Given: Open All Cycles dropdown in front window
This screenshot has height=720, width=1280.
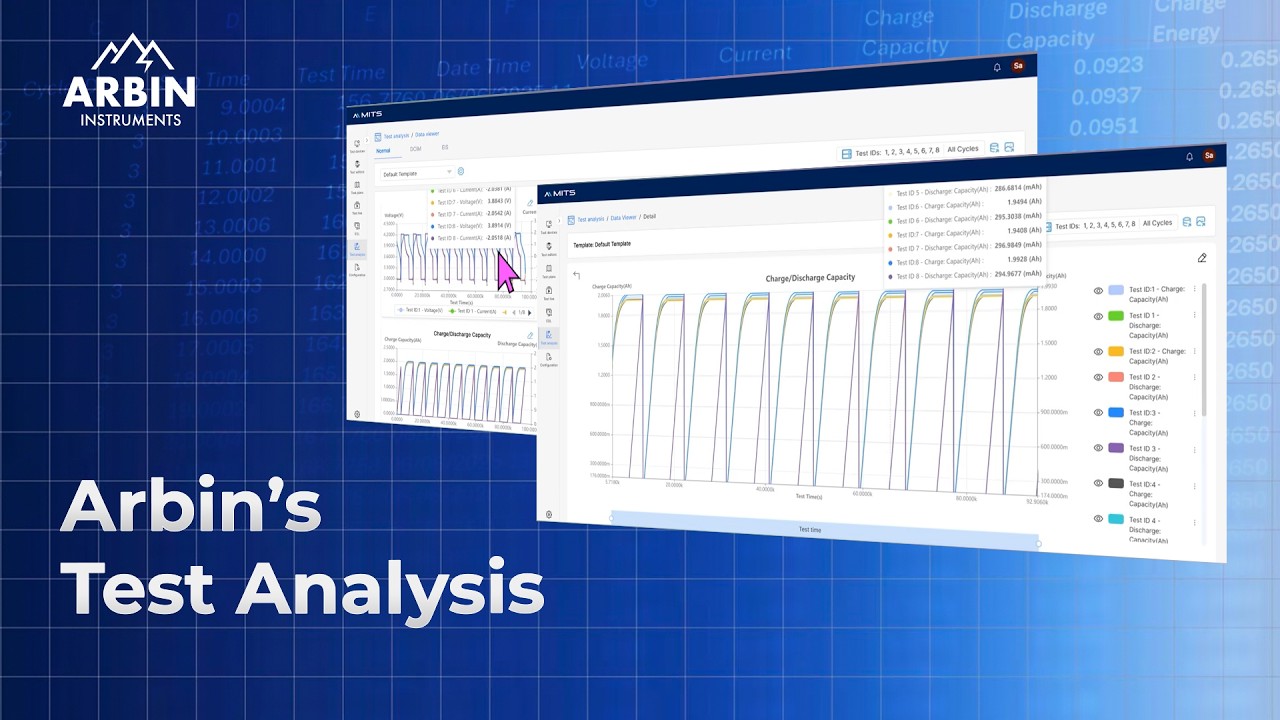Looking at the screenshot, I should coord(1159,223).
